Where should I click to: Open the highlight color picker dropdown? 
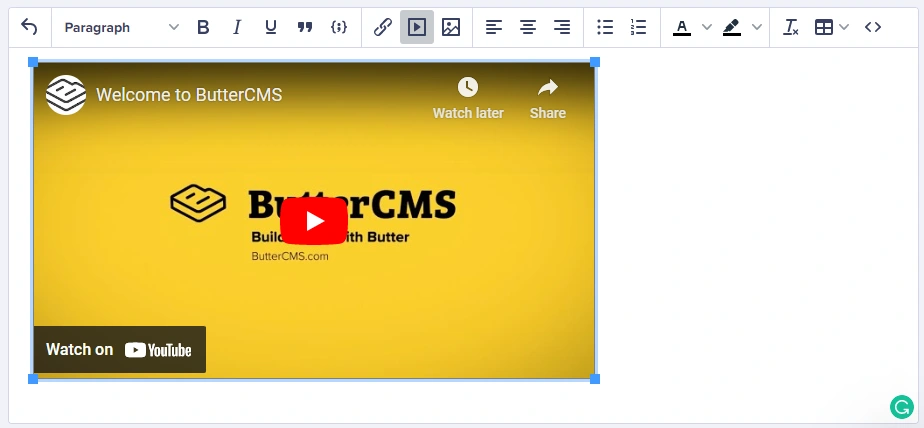point(757,27)
